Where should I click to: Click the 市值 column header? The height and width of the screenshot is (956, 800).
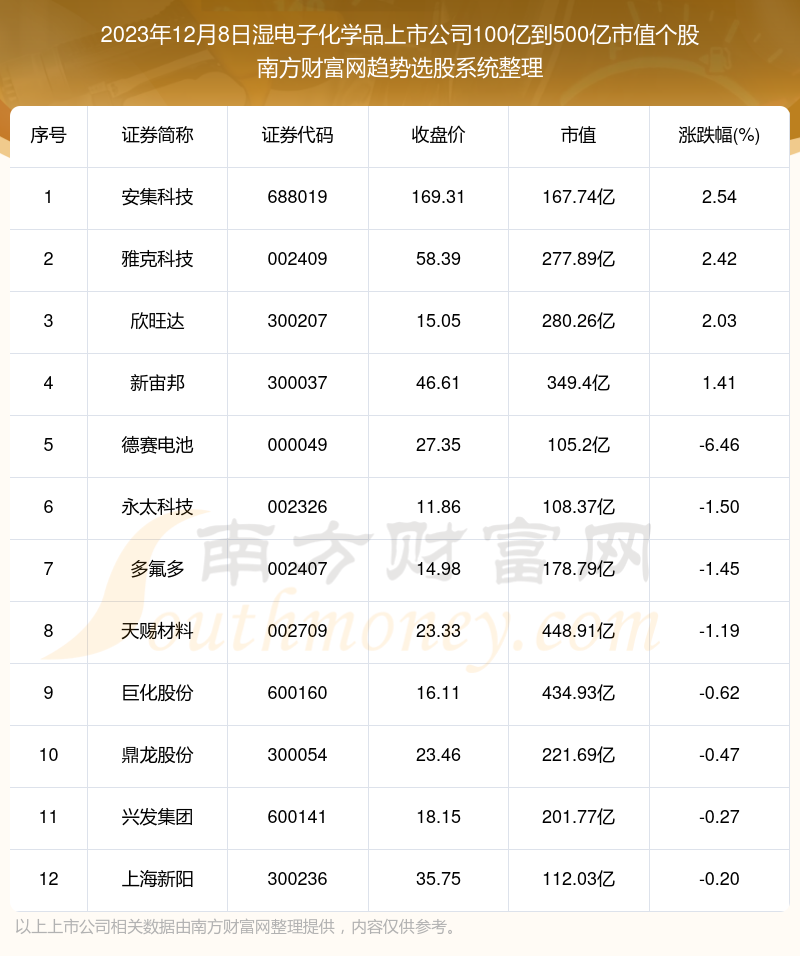(579, 135)
